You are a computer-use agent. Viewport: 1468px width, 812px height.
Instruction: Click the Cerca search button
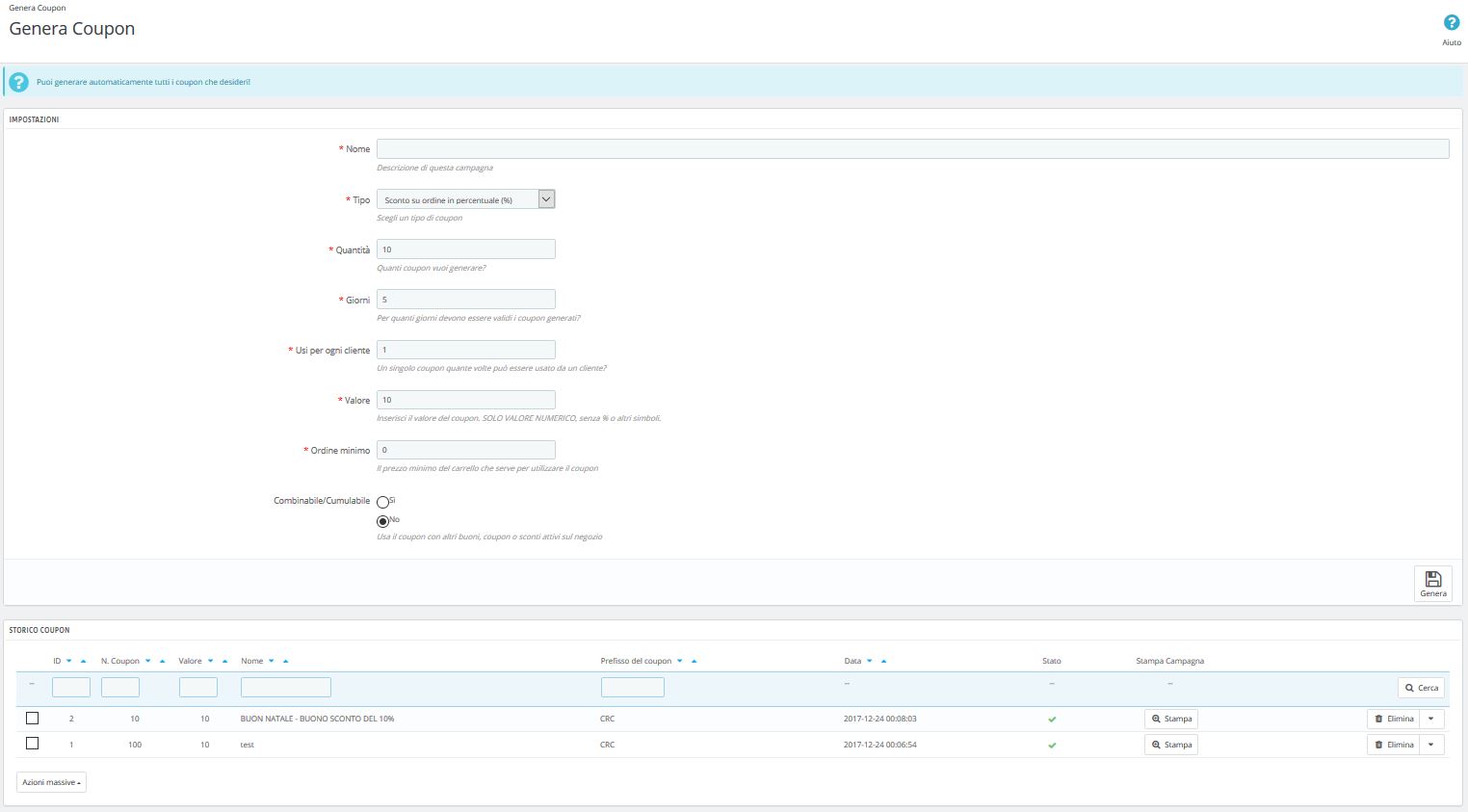[x=1421, y=688]
